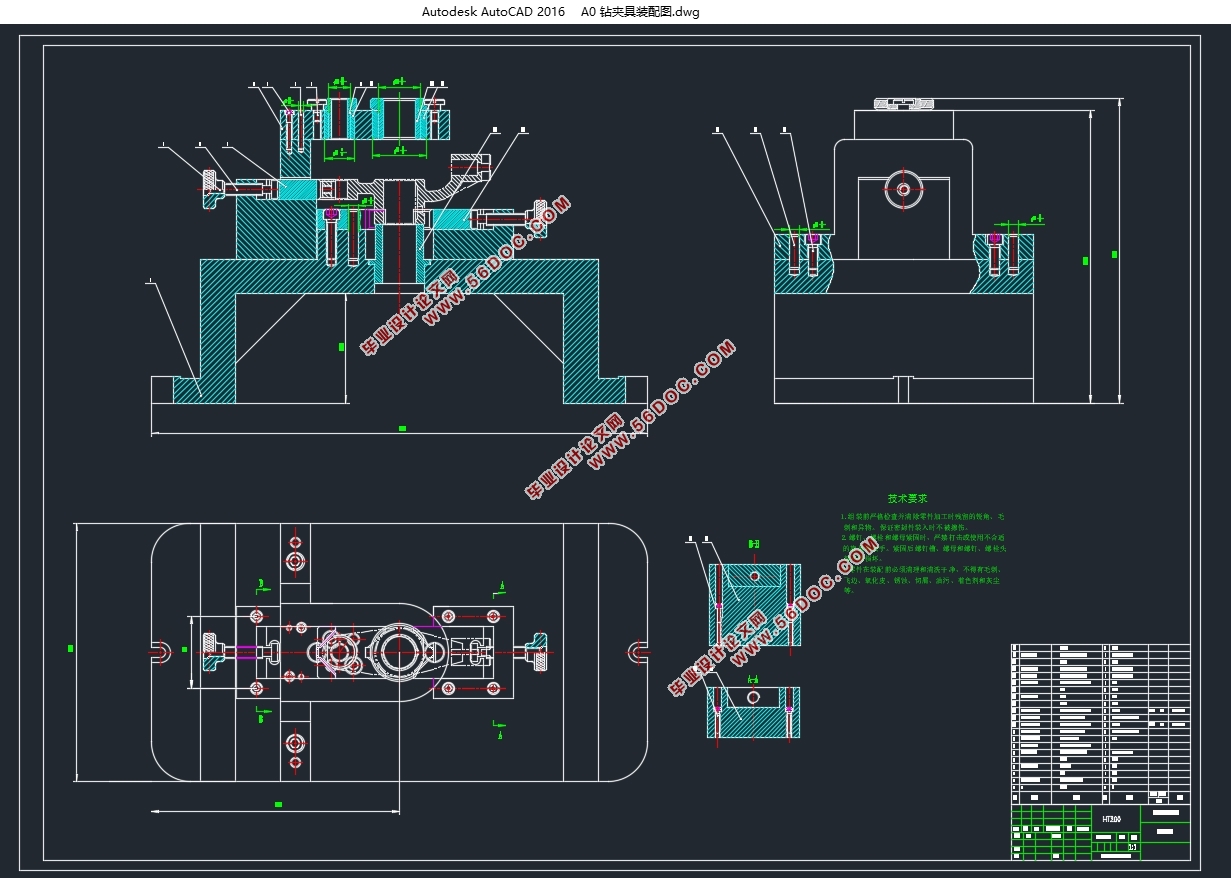This screenshot has width=1231, height=878.
Task: Click the large central bore in plan view
Action: coord(396,652)
